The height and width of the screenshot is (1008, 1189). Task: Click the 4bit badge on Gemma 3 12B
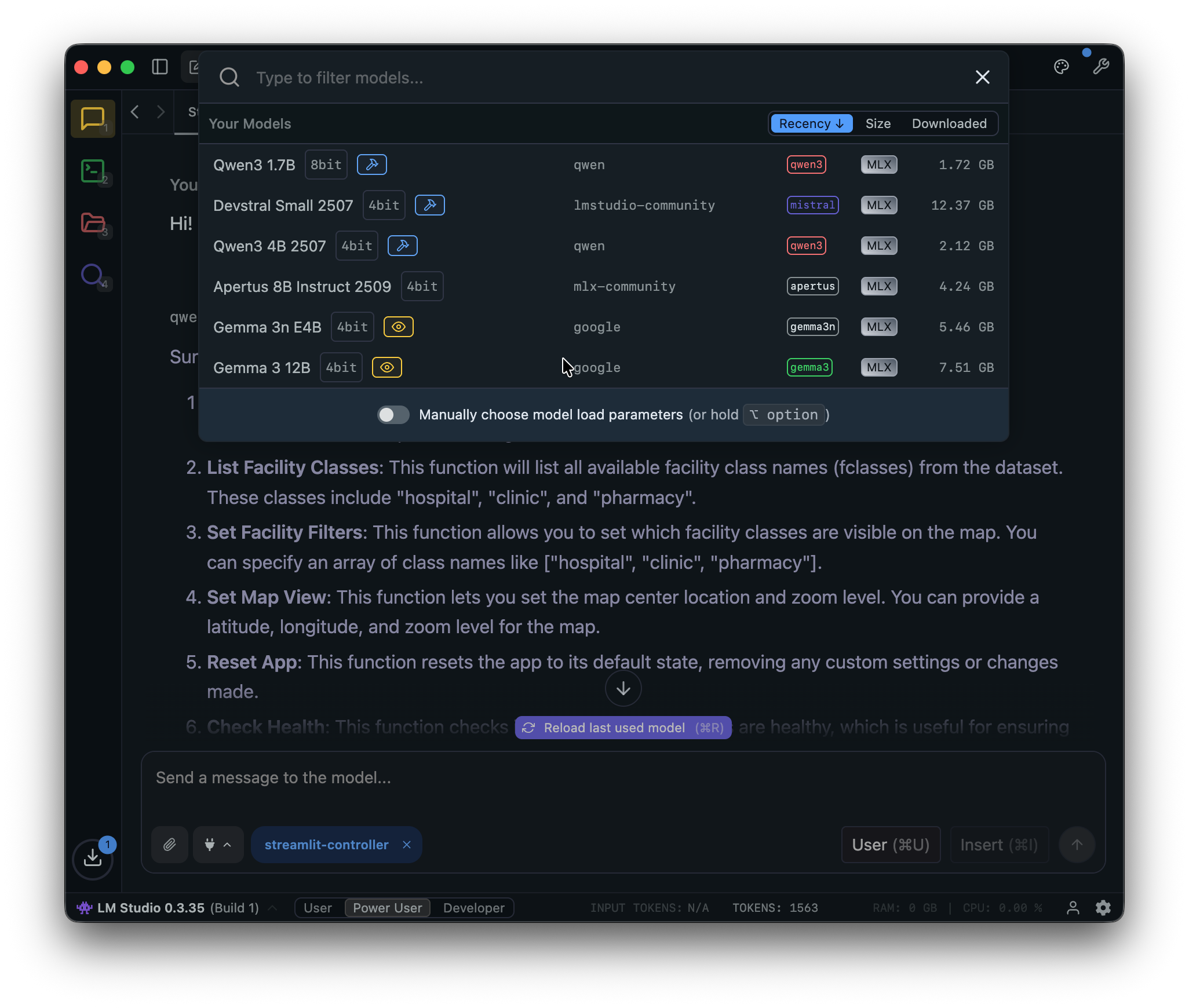pyautogui.click(x=341, y=367)
